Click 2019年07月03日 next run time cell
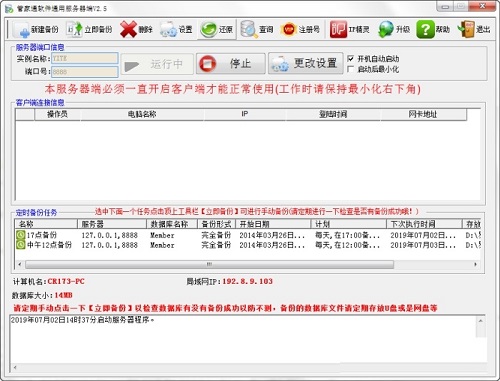Image resolution: width=500 pixels, height=381 pixels. 423,245
